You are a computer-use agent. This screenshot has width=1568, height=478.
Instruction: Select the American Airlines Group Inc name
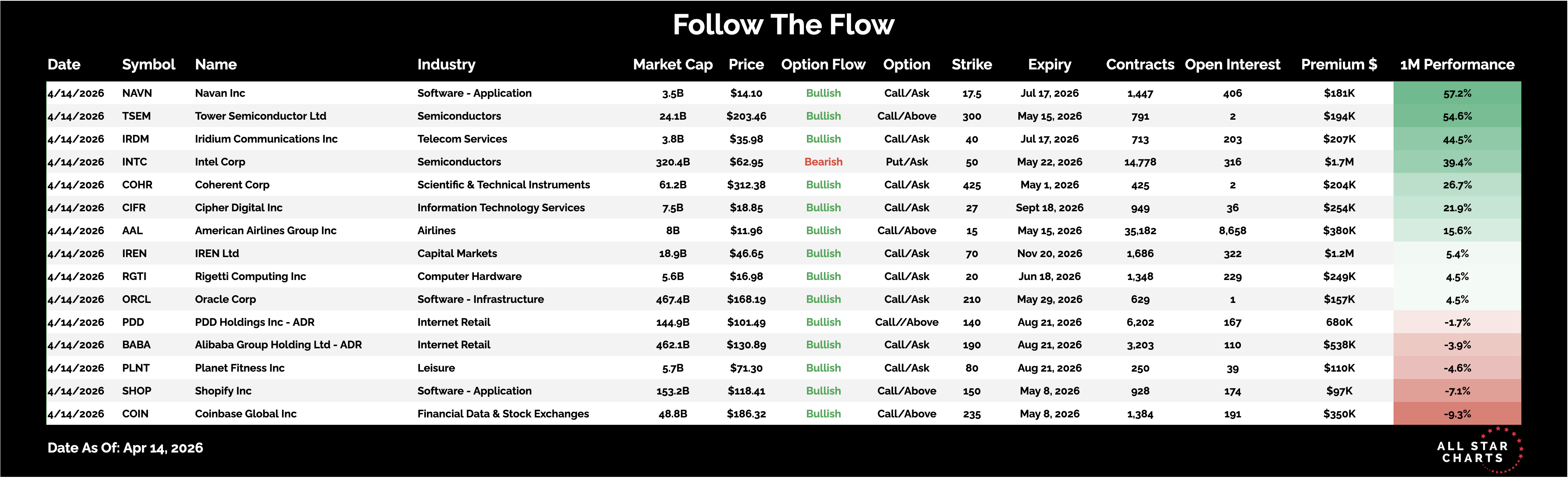[x=265, y=231]
